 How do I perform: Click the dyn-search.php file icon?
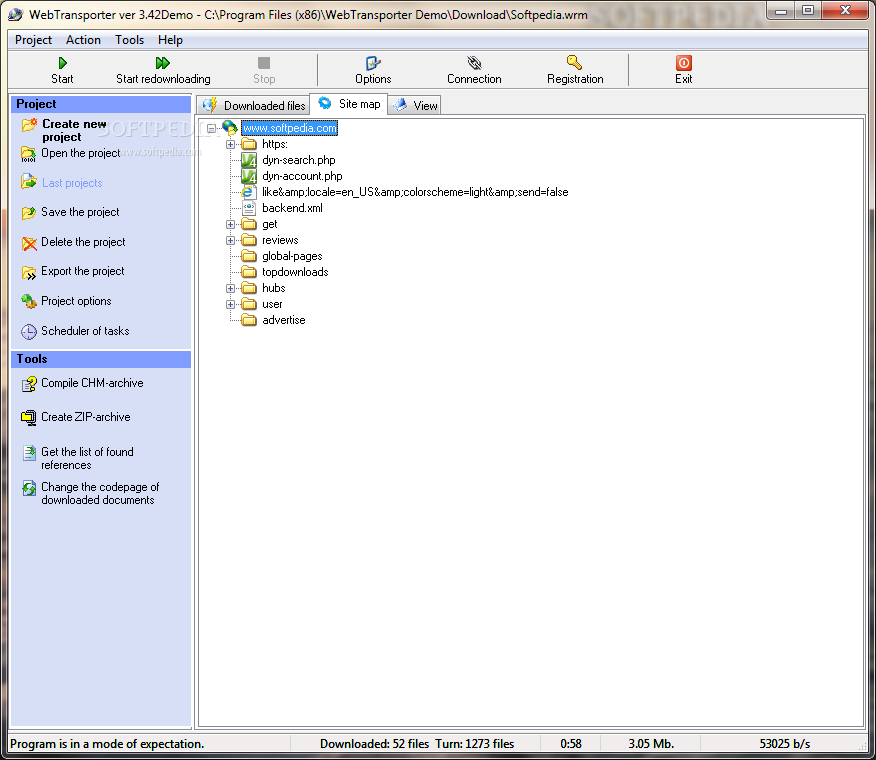pos(249,160)
